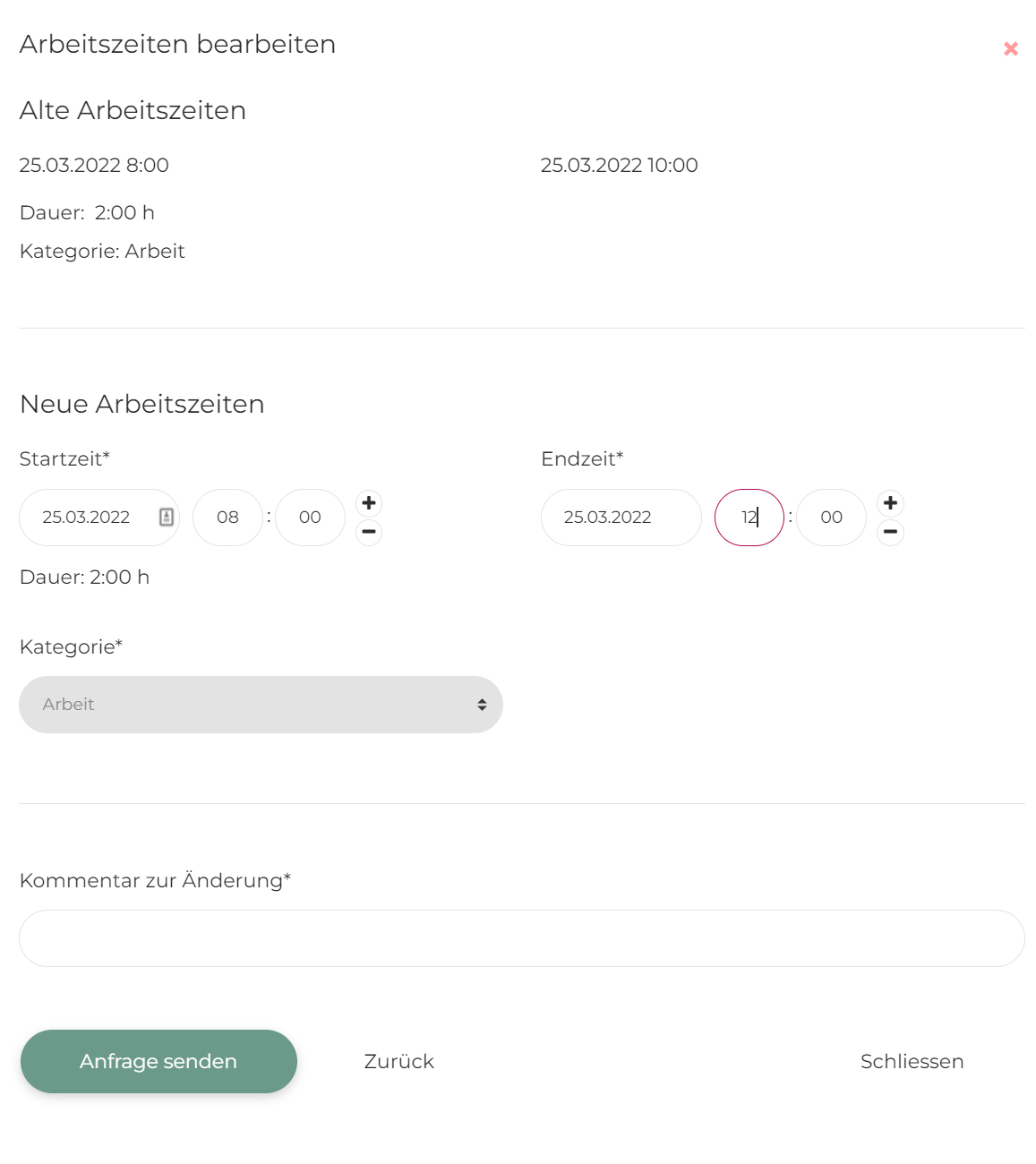This screenshot has width=1036, height=1164.
Task: Click the Startzeit date field
Action: tap(88, 518)
